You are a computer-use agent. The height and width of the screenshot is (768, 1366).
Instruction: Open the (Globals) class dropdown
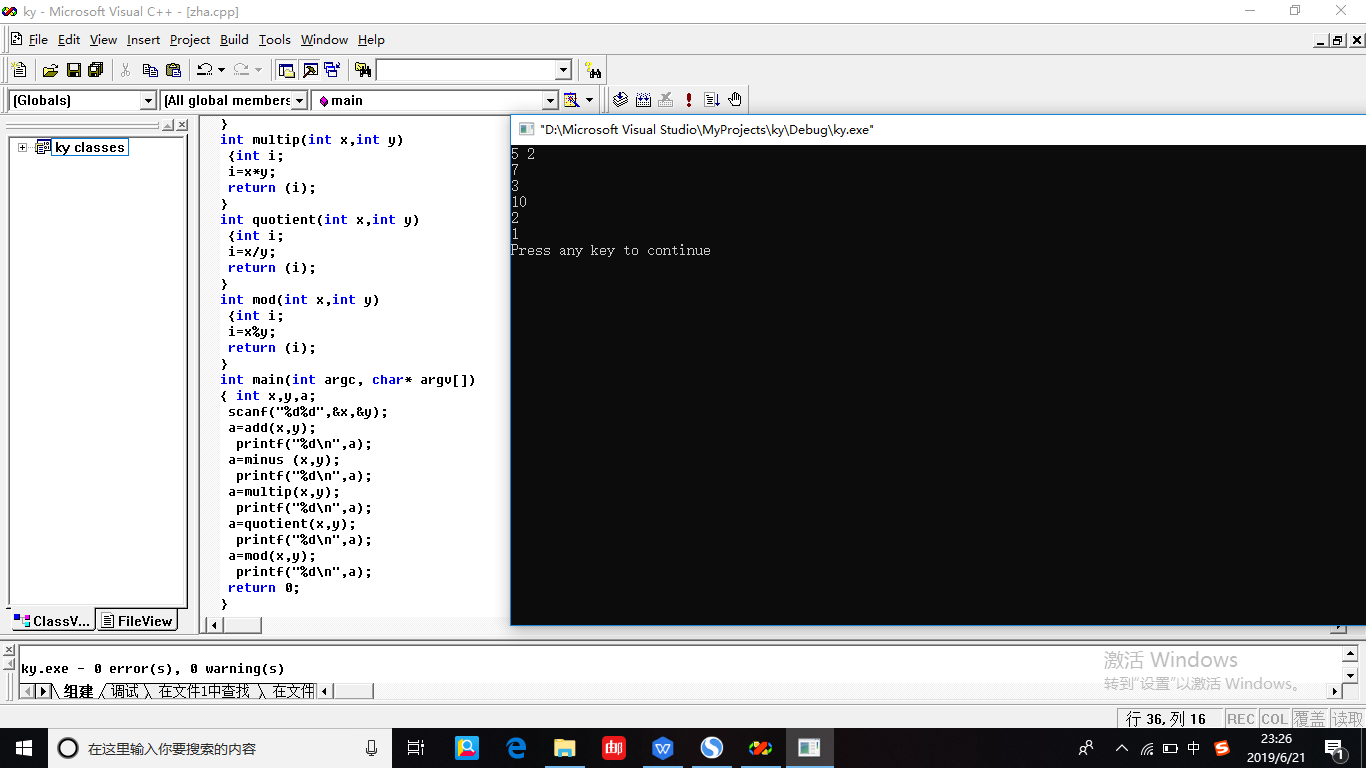point(148,100)
